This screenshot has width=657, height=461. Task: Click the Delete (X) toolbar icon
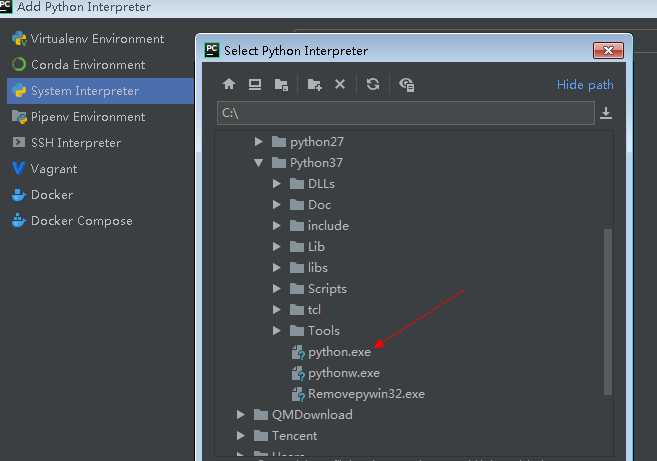click(x=340, y=84)
